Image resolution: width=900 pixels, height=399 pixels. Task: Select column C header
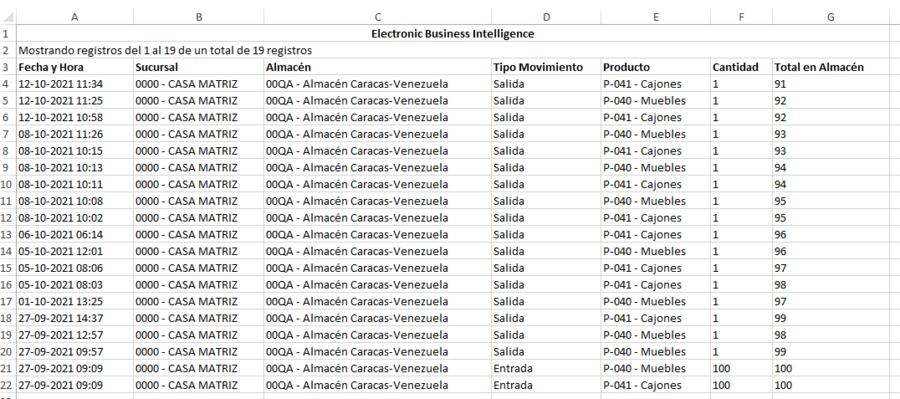point(378,17)
